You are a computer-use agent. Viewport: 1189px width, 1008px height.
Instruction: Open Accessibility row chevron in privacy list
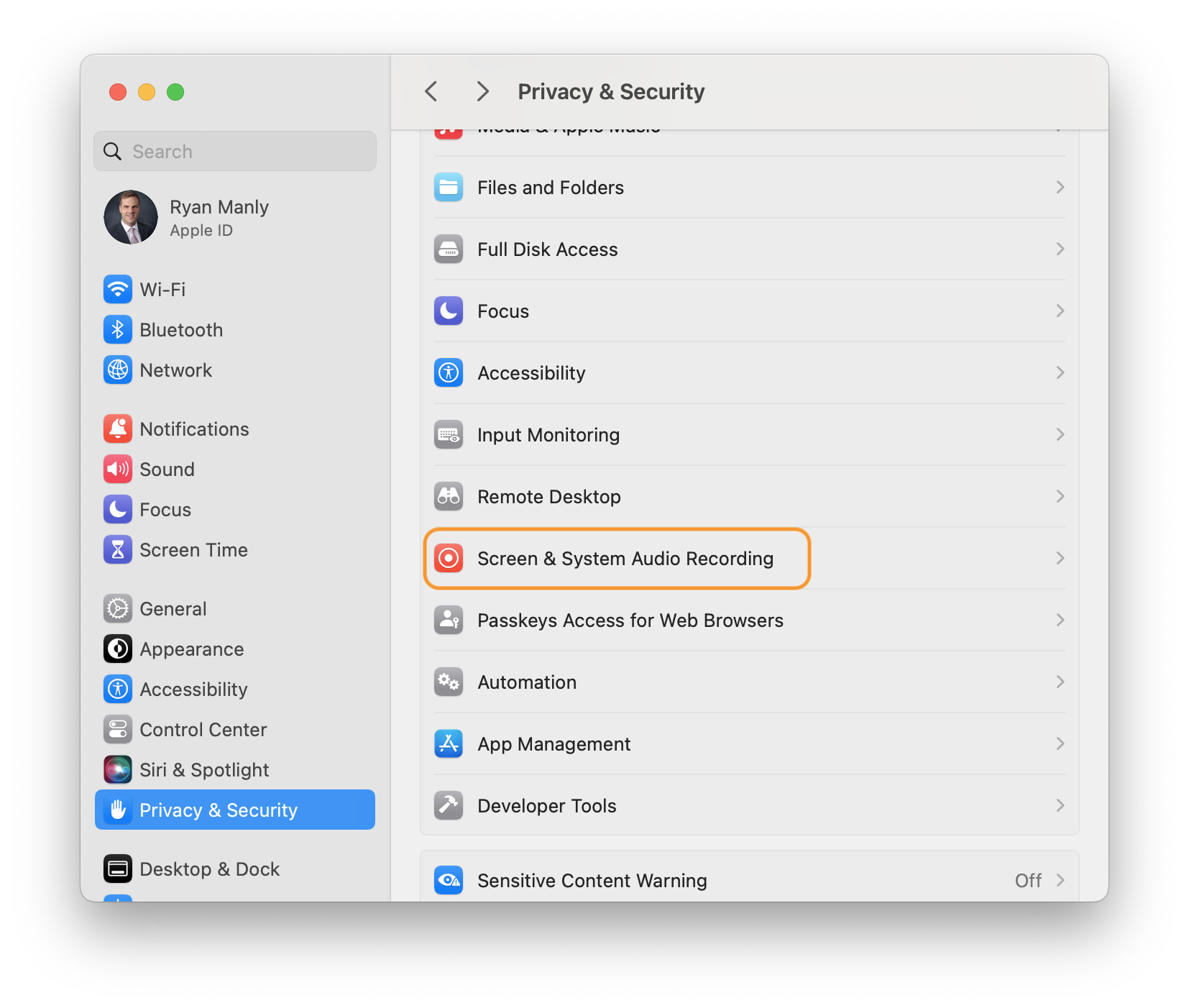1060,373
